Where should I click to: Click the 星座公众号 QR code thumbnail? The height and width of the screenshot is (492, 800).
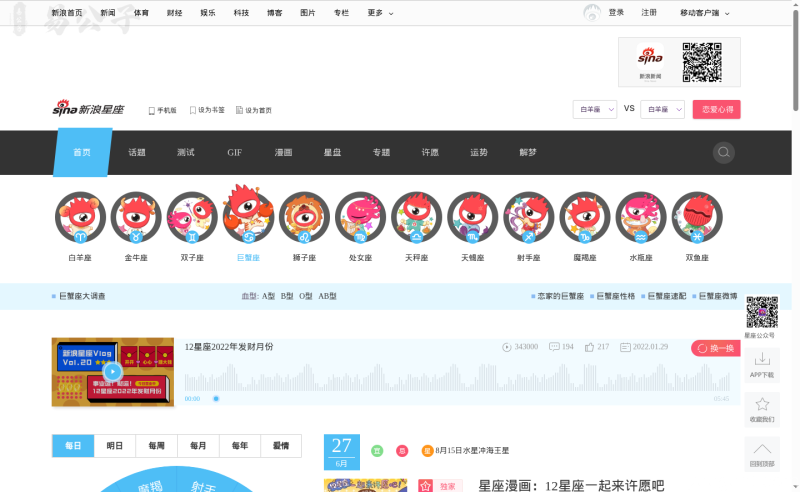(x=762, y=312)
